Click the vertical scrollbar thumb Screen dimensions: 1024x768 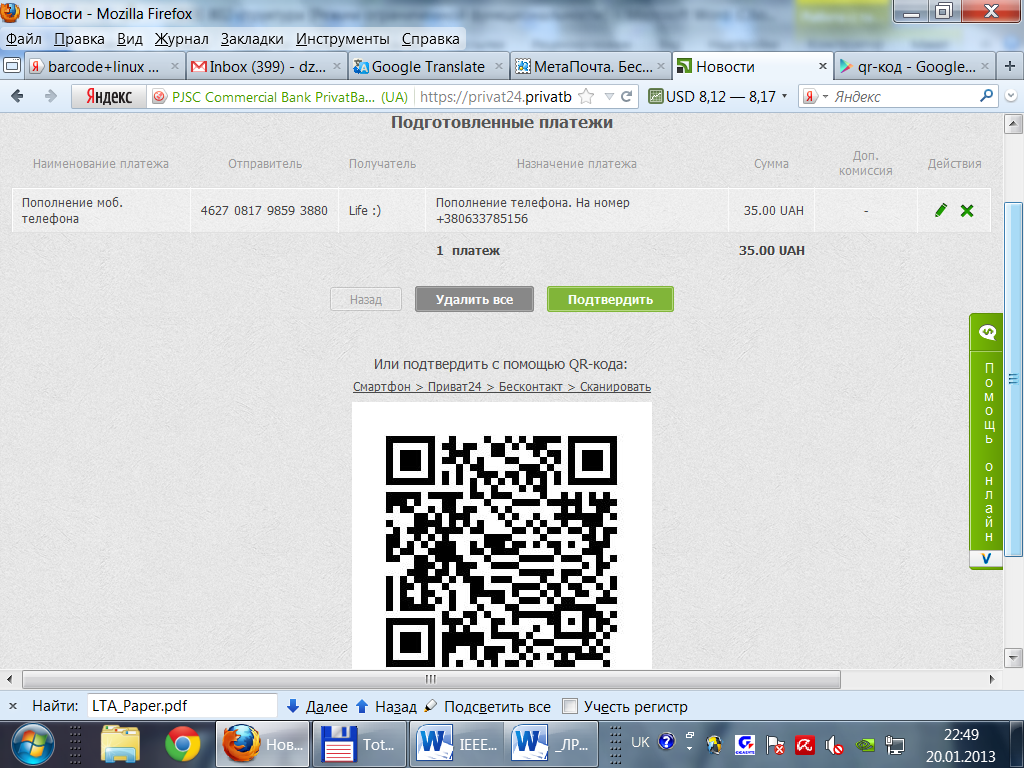pos(1013,379)
